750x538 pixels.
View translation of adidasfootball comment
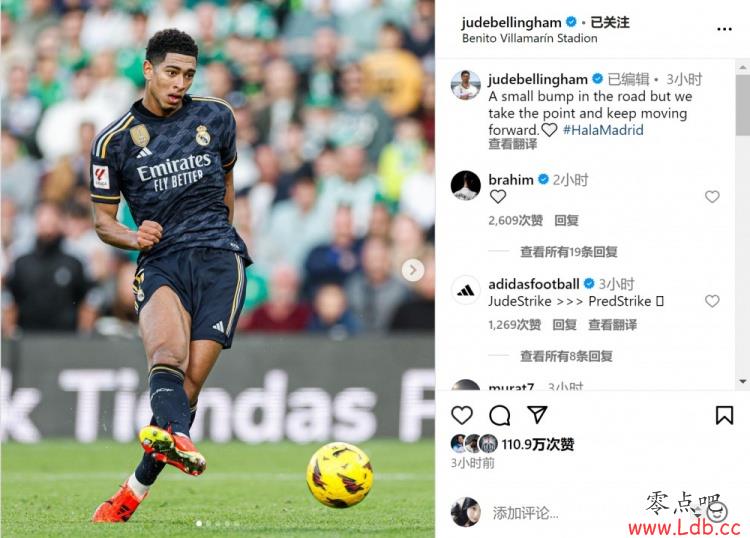[x=612, y=325]
